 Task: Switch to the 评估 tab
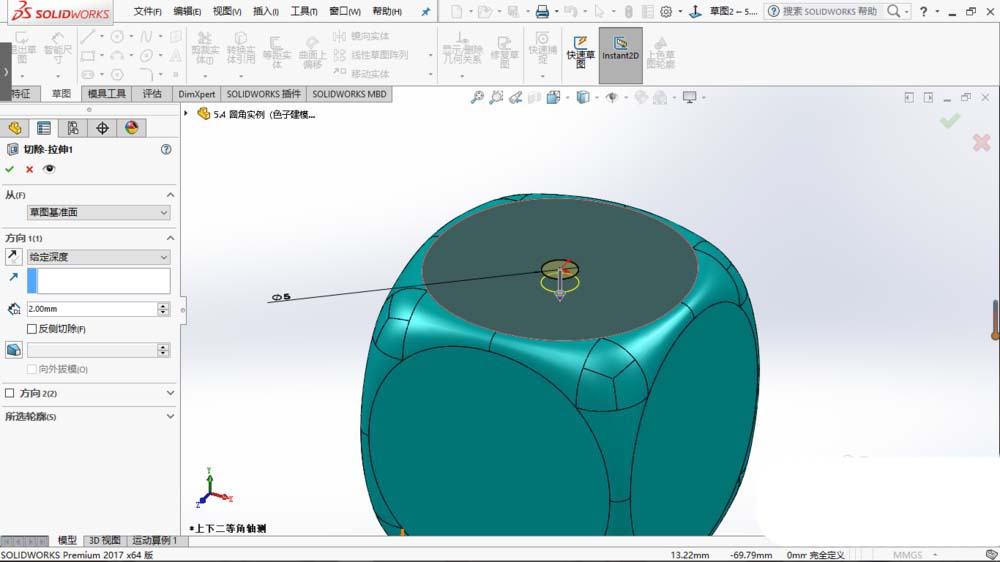tap(152, 94)
